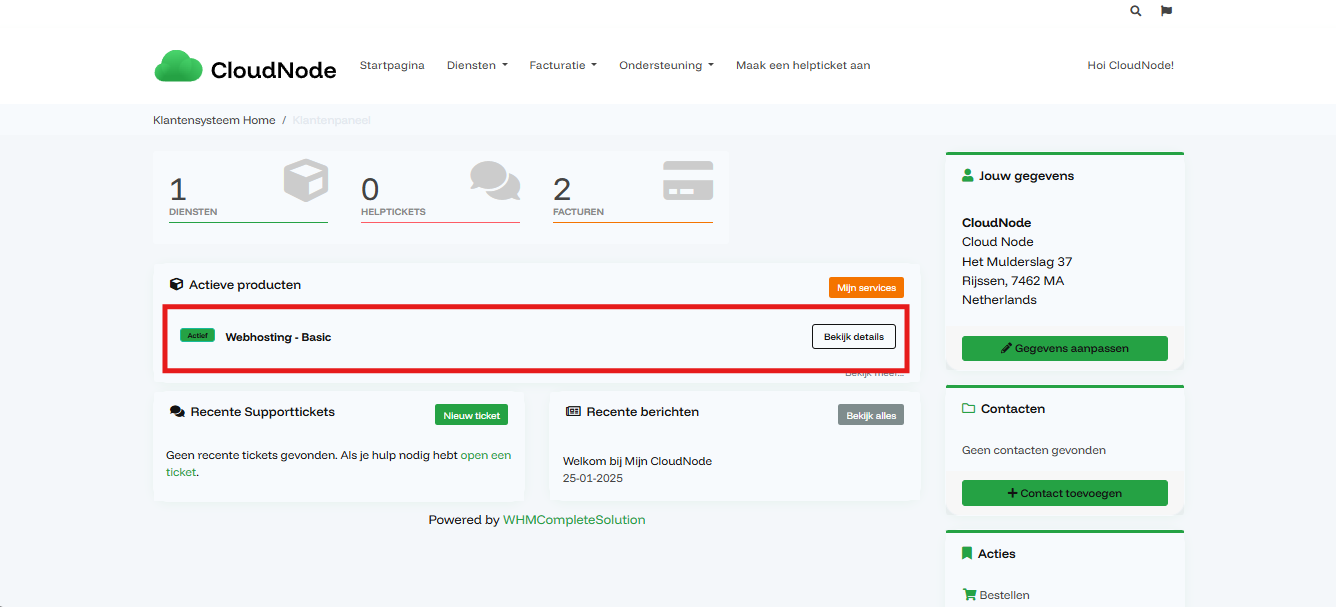
Task: Click the green Actief status badge
Action: (197, 335)
